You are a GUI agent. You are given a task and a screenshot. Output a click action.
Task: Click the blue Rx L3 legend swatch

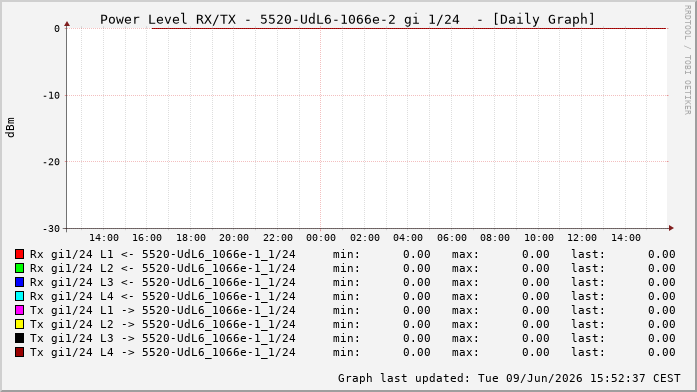click(19, 282)
